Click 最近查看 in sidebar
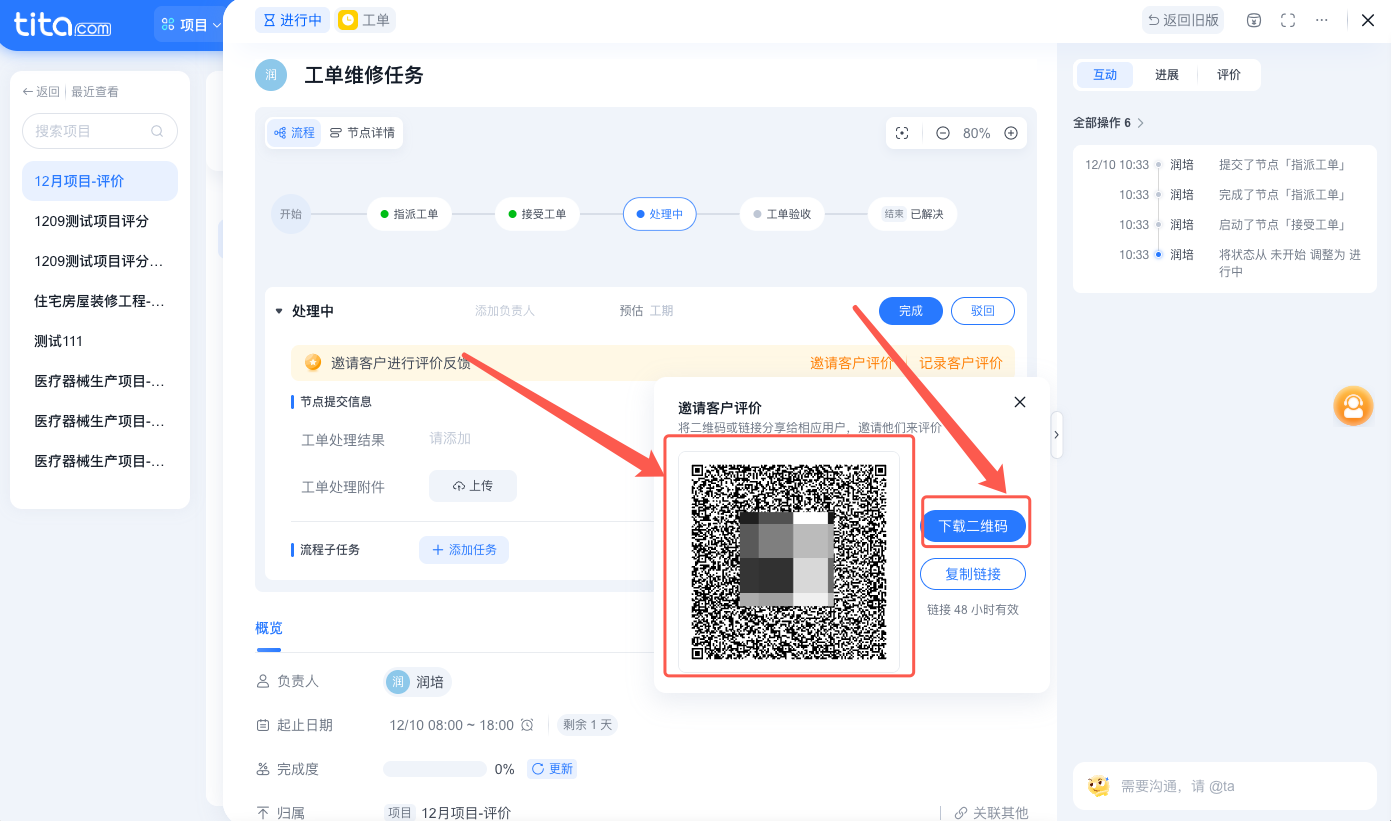Image resolution: width=1391 pixels, height=821 pixels. point(95,92)
